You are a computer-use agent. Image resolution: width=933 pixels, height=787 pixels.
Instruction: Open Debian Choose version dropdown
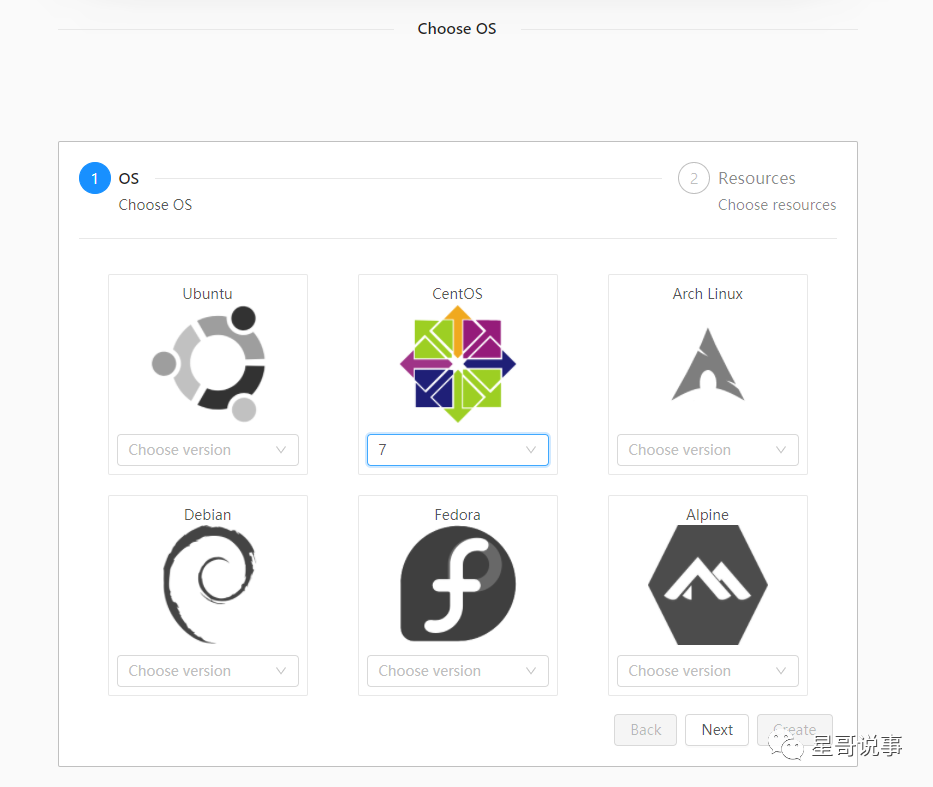tap(208, 671)
